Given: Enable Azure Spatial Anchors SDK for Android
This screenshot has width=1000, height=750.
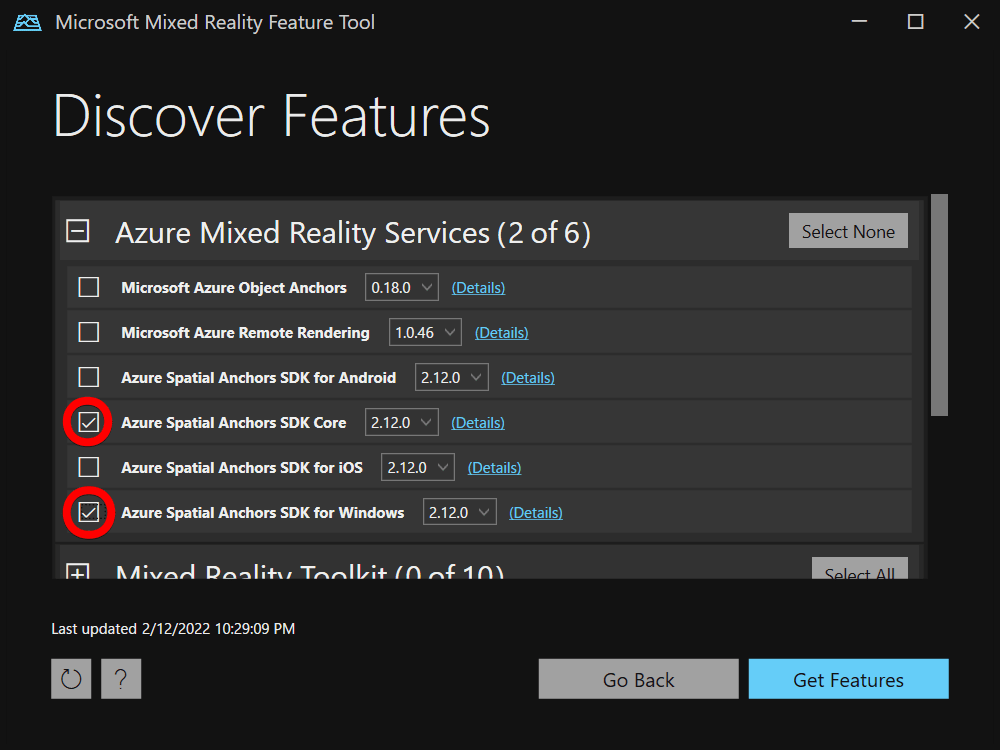Looking at the screenshot, I should [89, 377].
